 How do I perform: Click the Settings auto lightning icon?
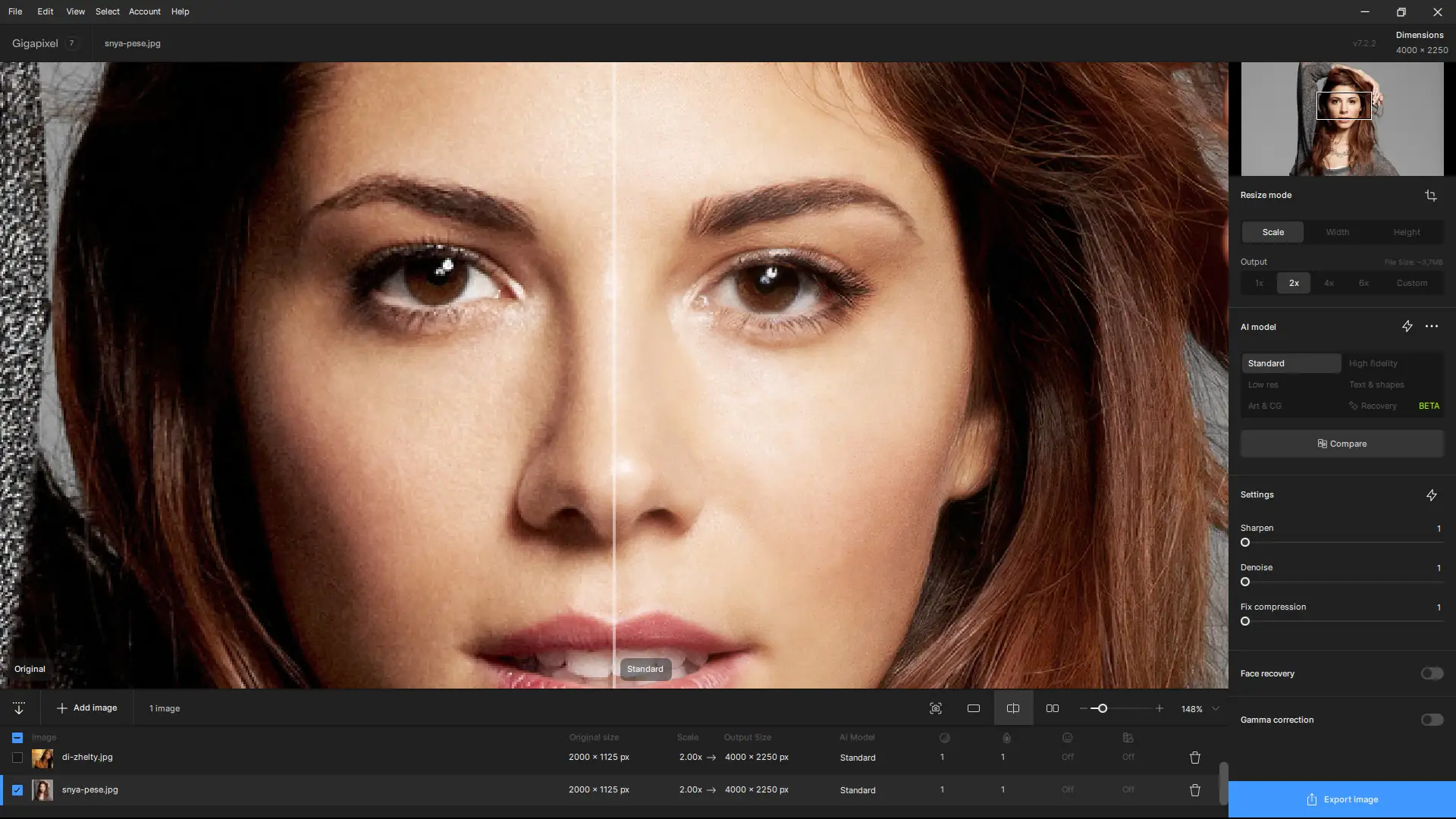coord(1431,495)
